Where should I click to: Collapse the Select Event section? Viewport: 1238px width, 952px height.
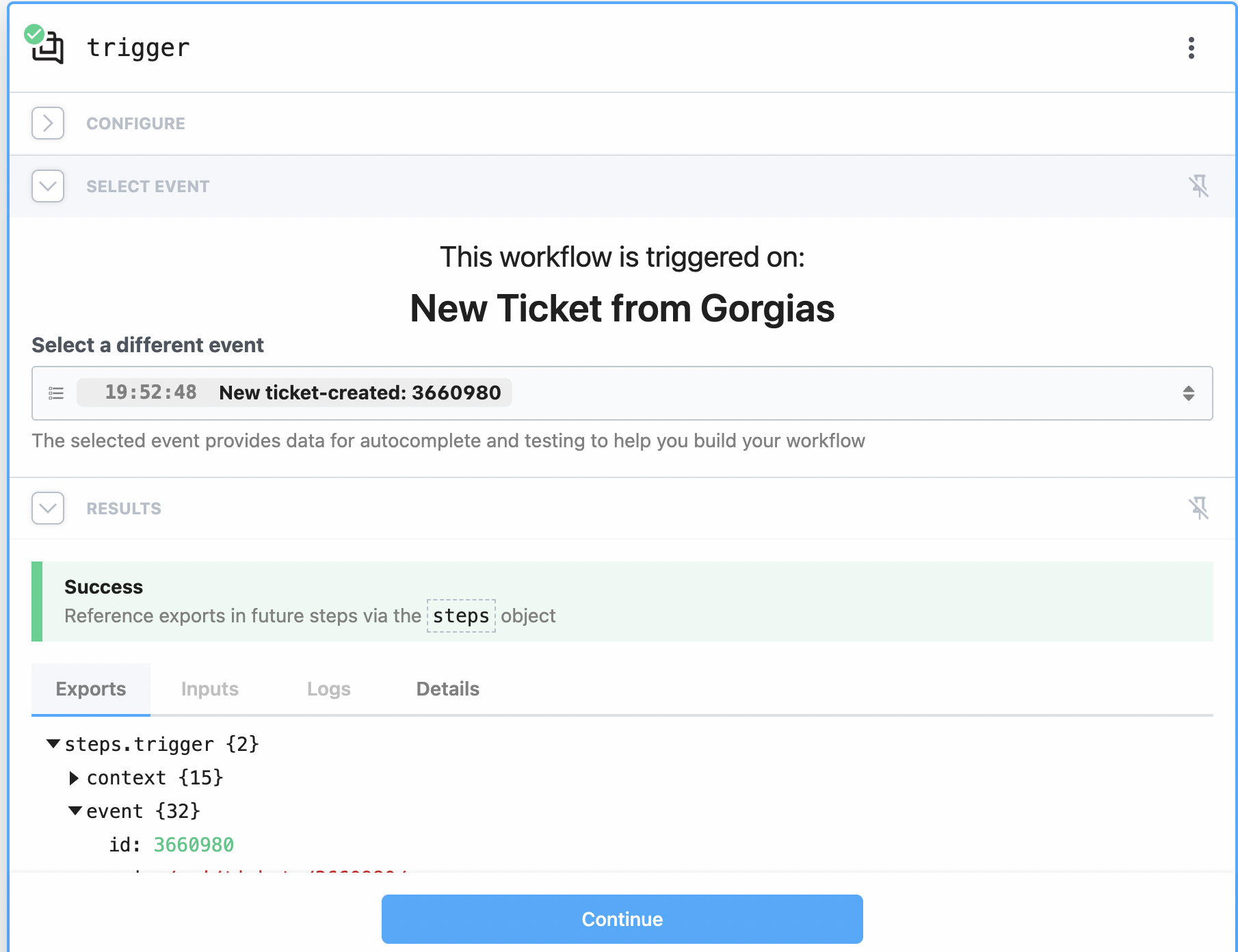(47, 186)
